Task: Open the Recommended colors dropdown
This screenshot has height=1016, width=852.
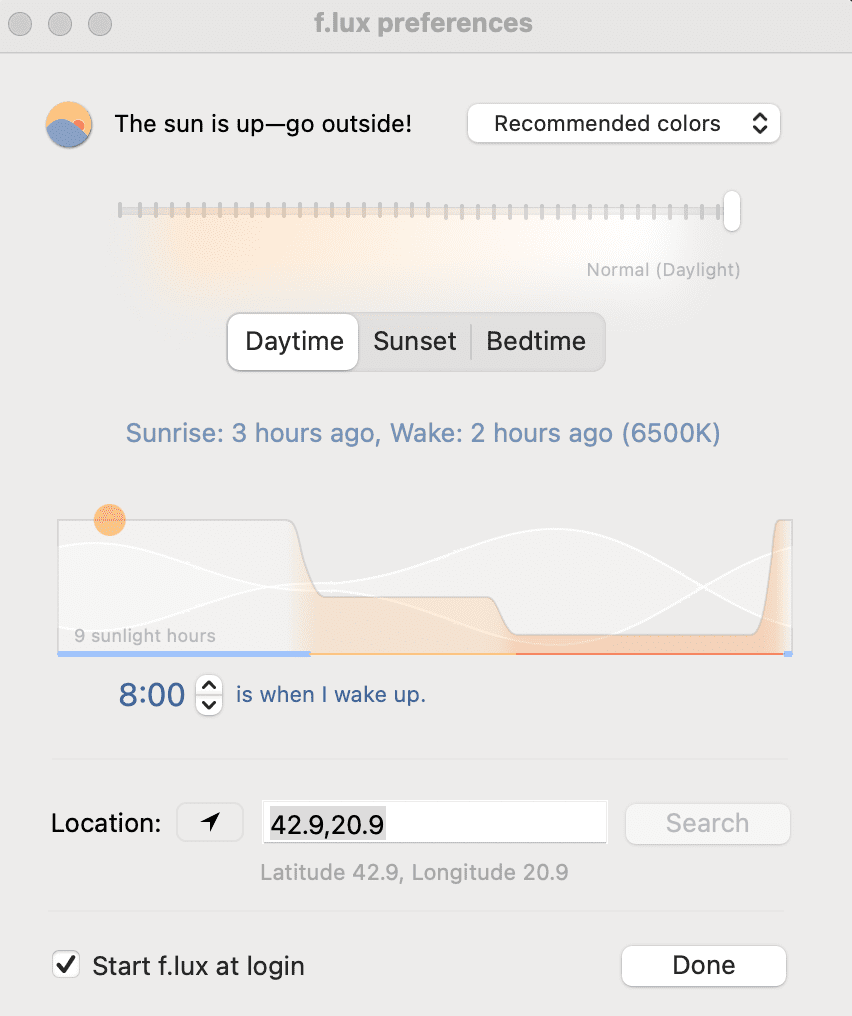Action: pos(624,124)
